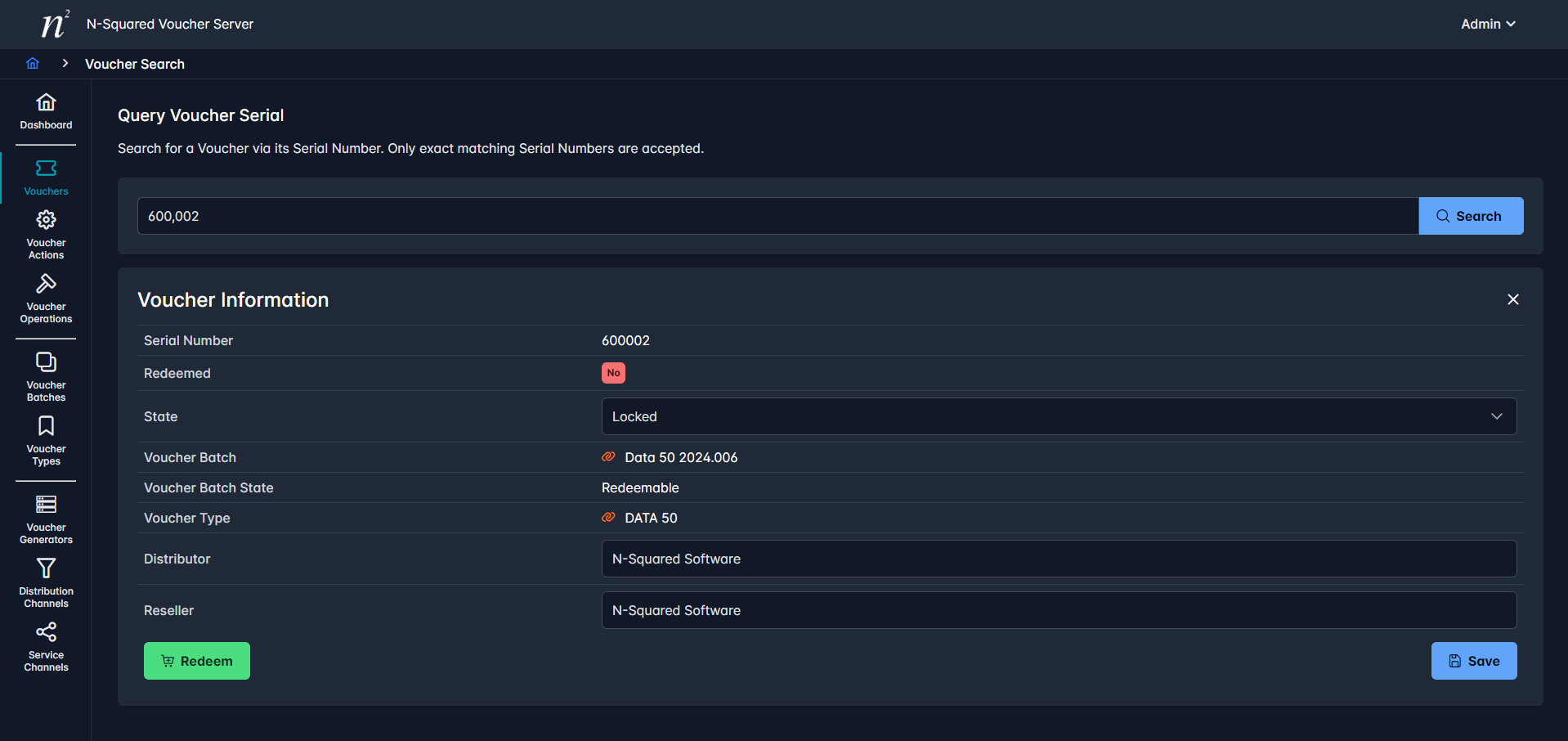Click the home breadcrumb icon
This screenshot has width=1568, height=741.
(x=33, y=64)
